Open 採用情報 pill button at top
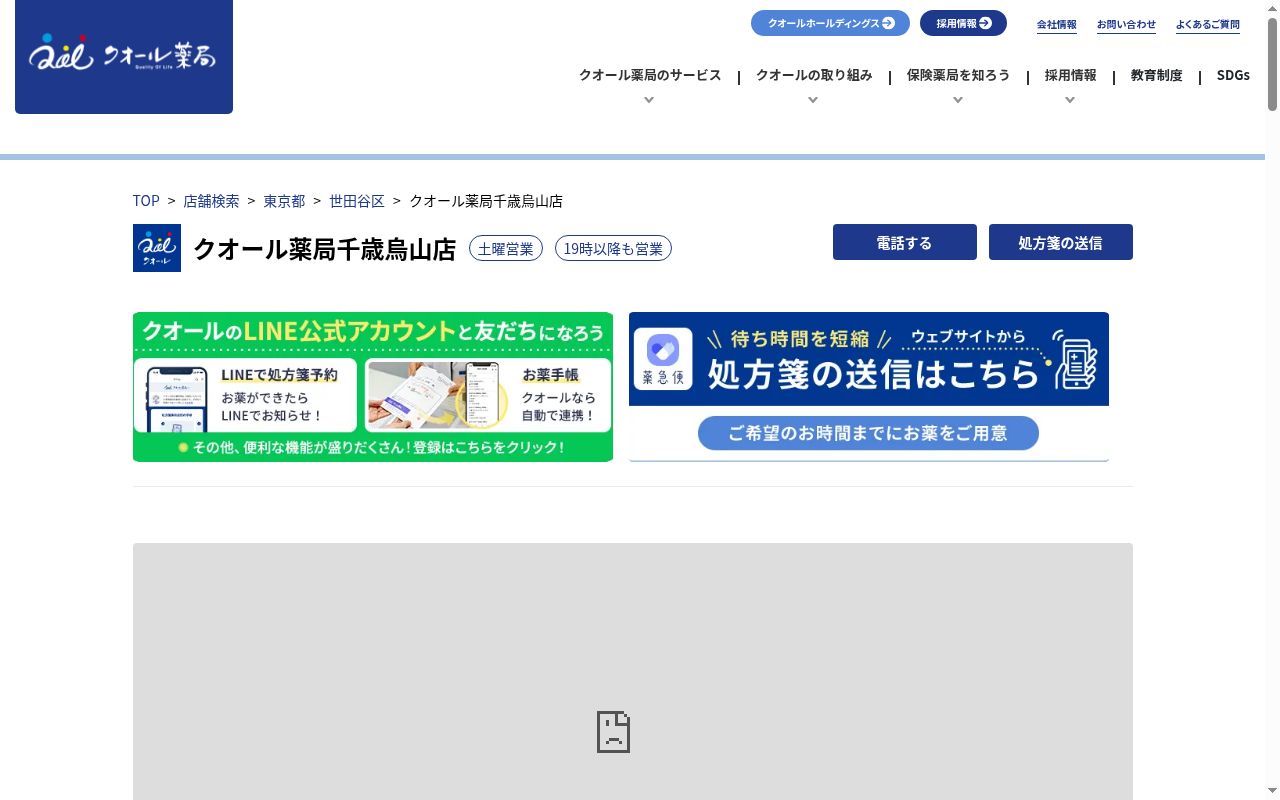Screen dimensions: 1280x800 coord(963,23)
